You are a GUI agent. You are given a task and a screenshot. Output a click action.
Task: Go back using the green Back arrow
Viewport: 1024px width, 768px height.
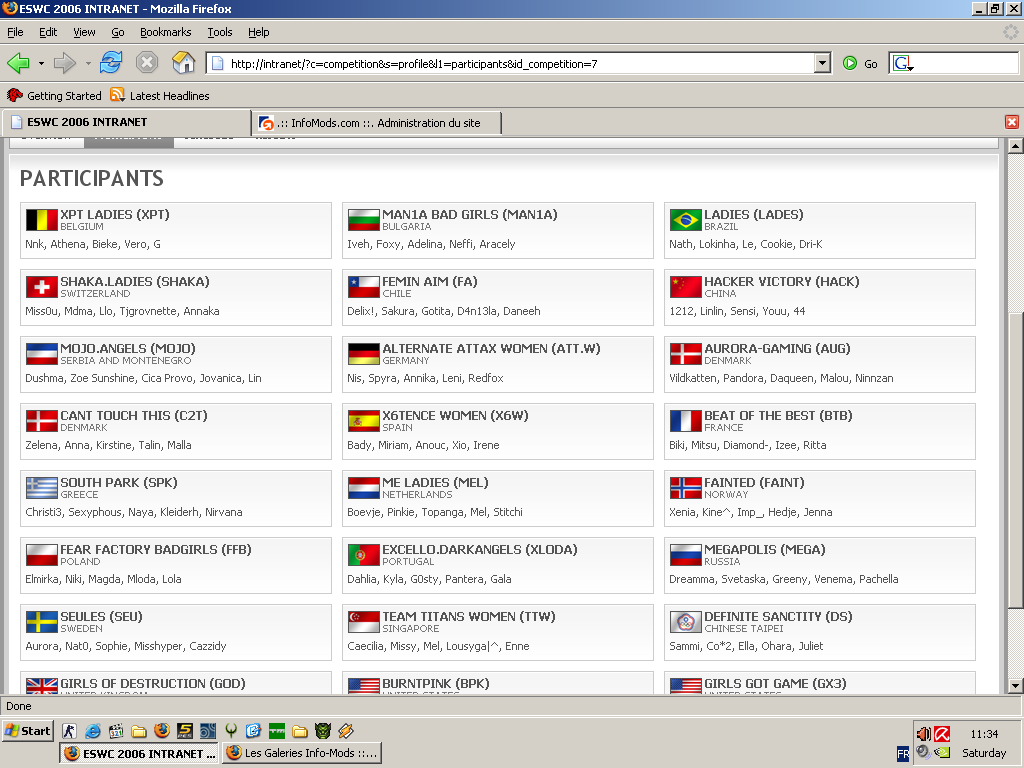point(18,63)
